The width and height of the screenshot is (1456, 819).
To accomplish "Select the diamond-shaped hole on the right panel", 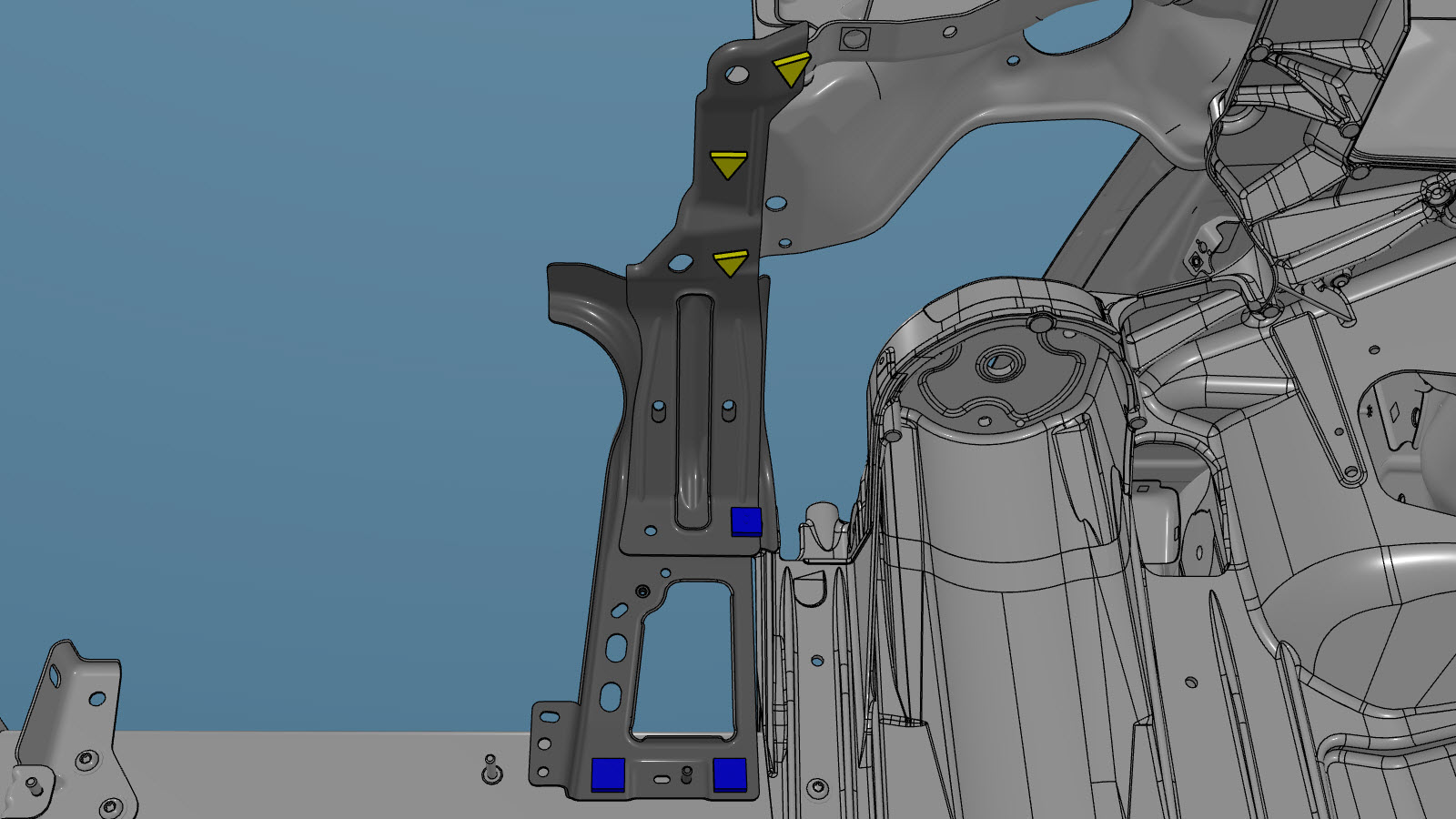I will pos(1393,410).
